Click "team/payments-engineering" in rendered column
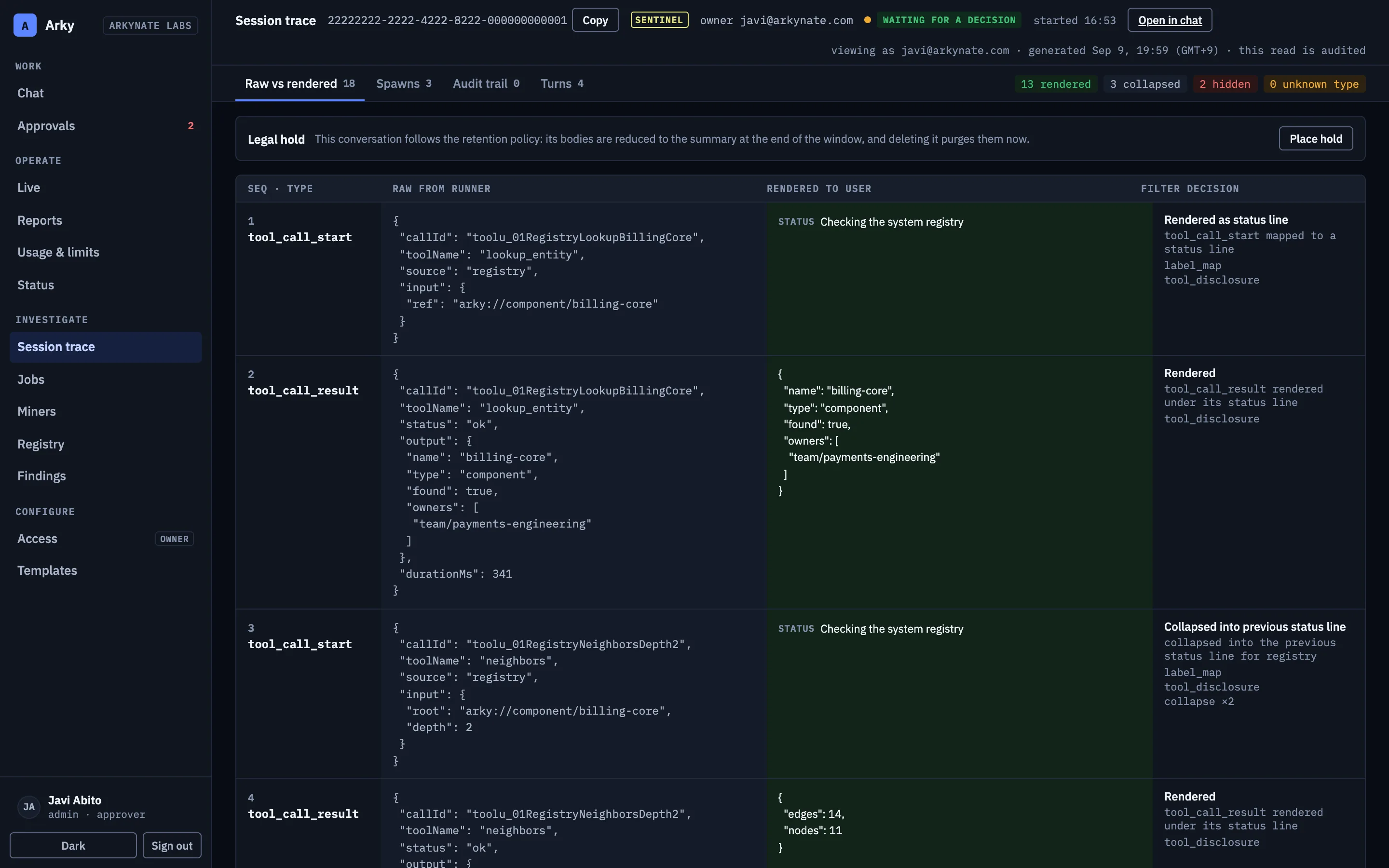This screenshot has height=868, width=1389. 864,457
